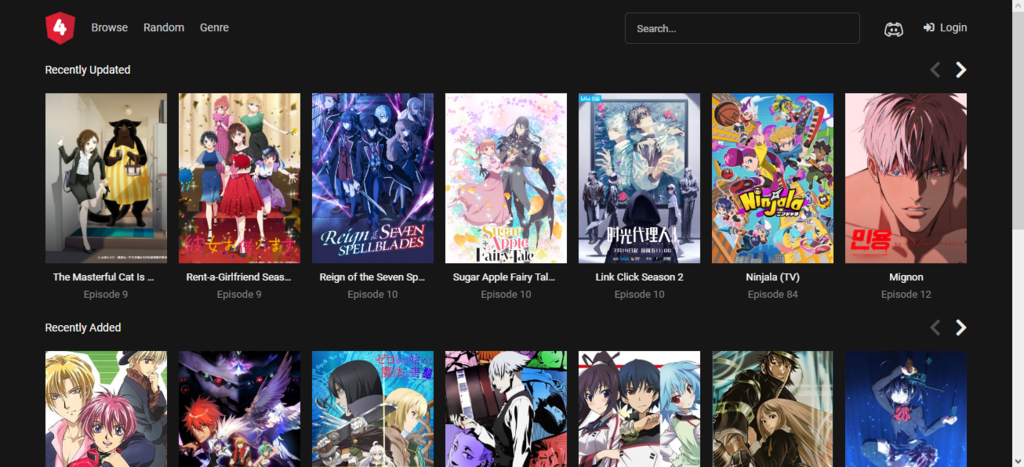The height and width of the screenshot is (467, 1024).
Task: Open Recently Added poster with white-haired bartender
Action: tap(506, 409)
